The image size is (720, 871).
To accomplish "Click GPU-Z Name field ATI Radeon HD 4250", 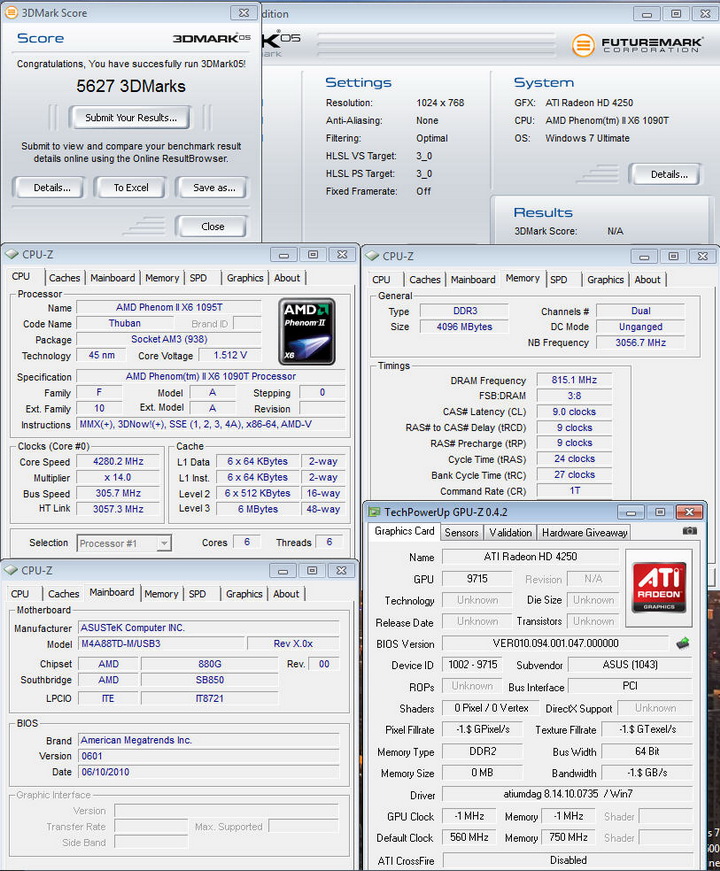I will point(530,557).
